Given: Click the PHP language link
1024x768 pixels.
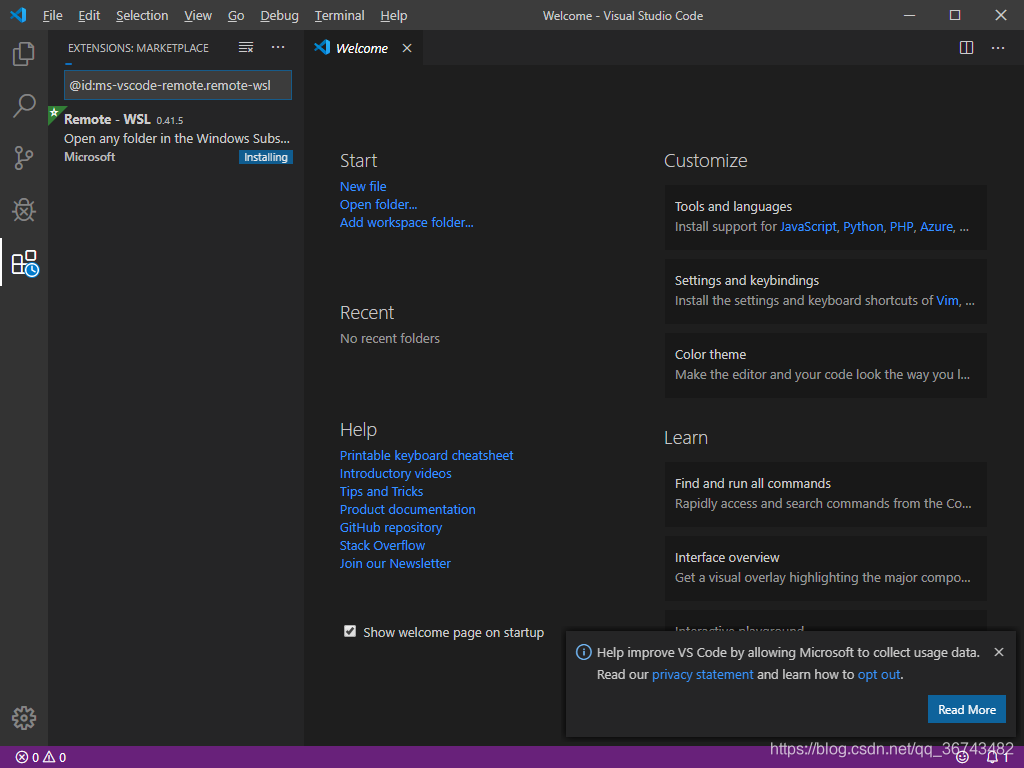Looking at the screenshot, I should (901, 227).
